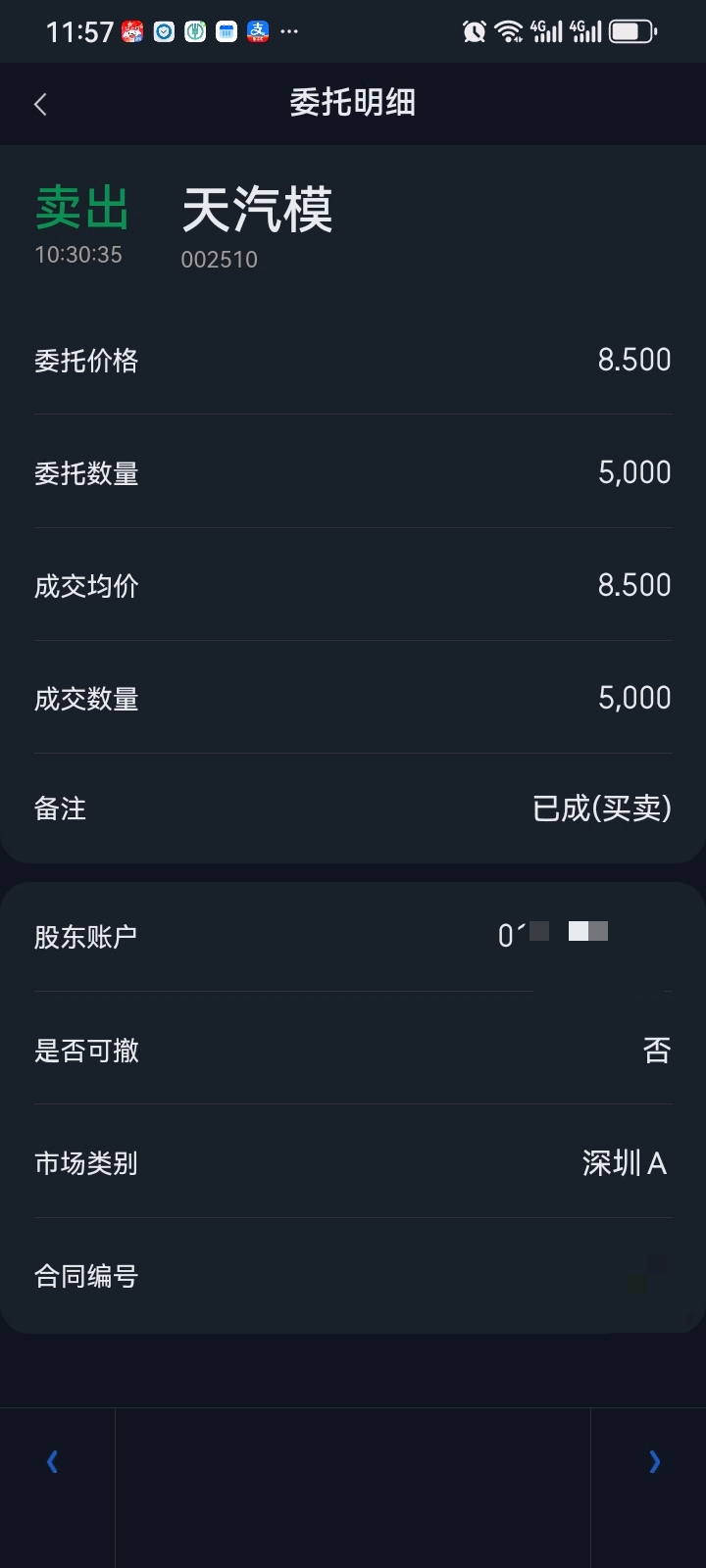Go to next order with right chevron
706x1568 pixels.
pos(654,1462)
